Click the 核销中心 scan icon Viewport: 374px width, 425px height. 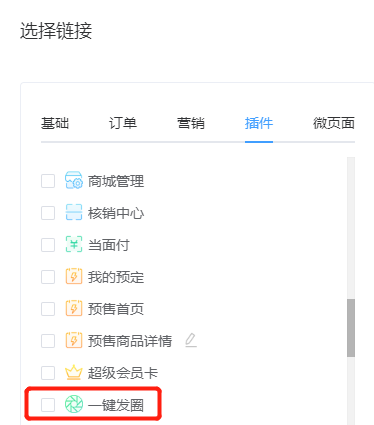coord(74,212)
